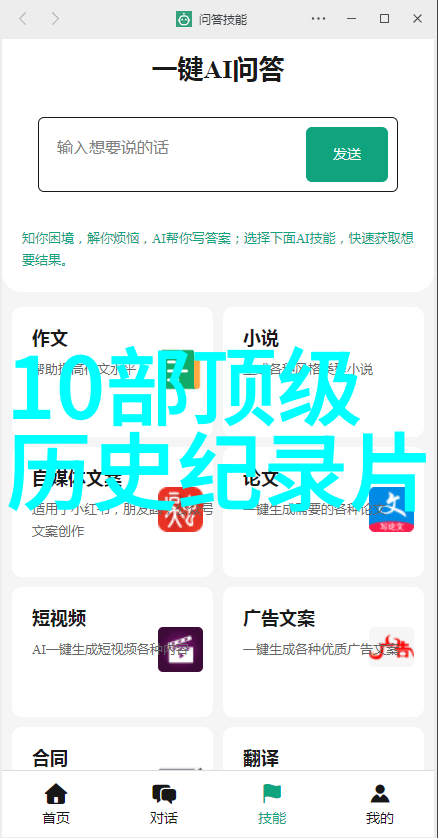438x838 pixels.
Task: Select the 短视频 card title
Action: (x=59, y=618)
